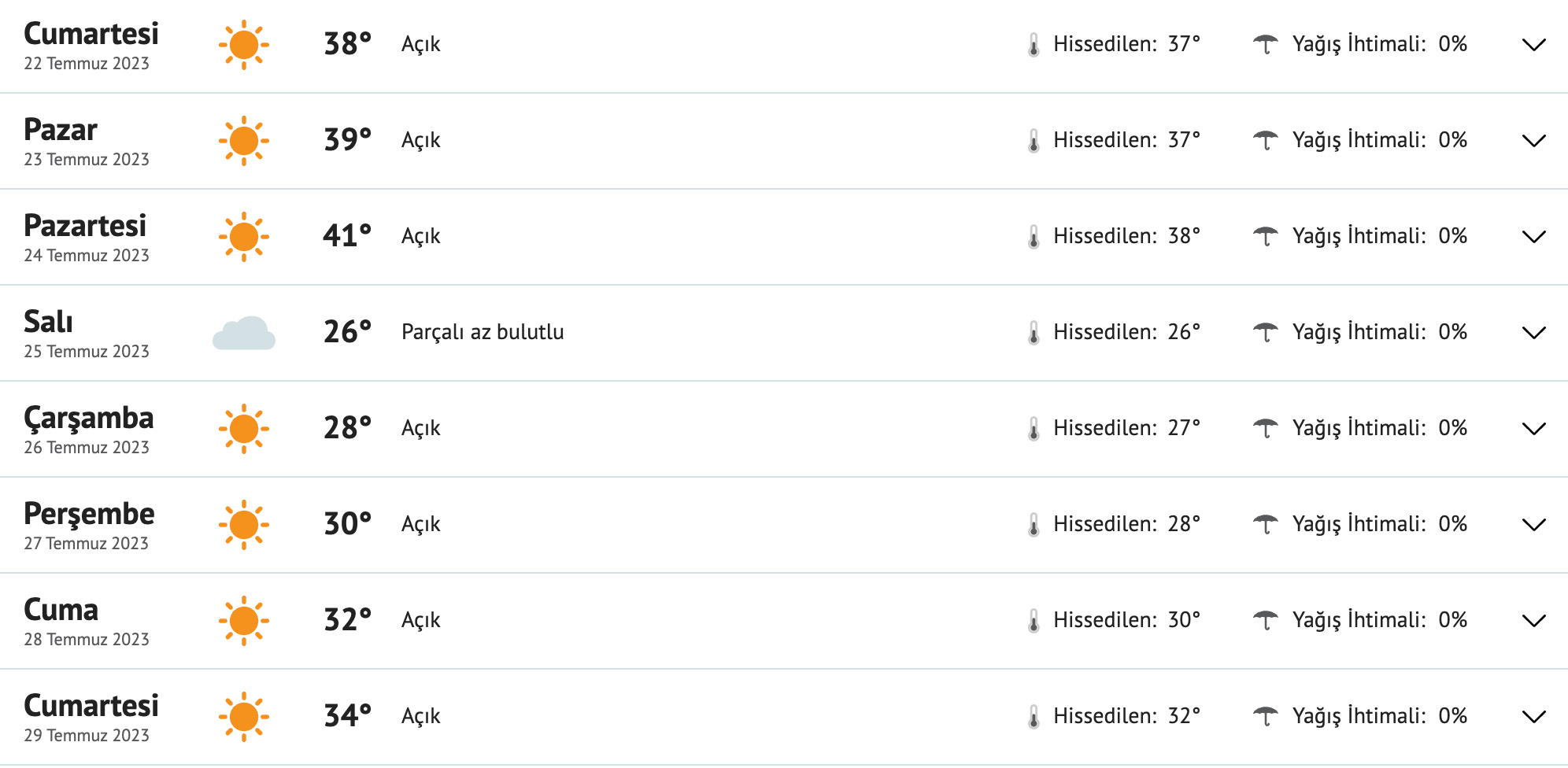Image resolution: width=1568 pixels, height=768 pixels.
Task: Expand Pazar 23 Temmuz details chevron
Action: coord(1533,141)
